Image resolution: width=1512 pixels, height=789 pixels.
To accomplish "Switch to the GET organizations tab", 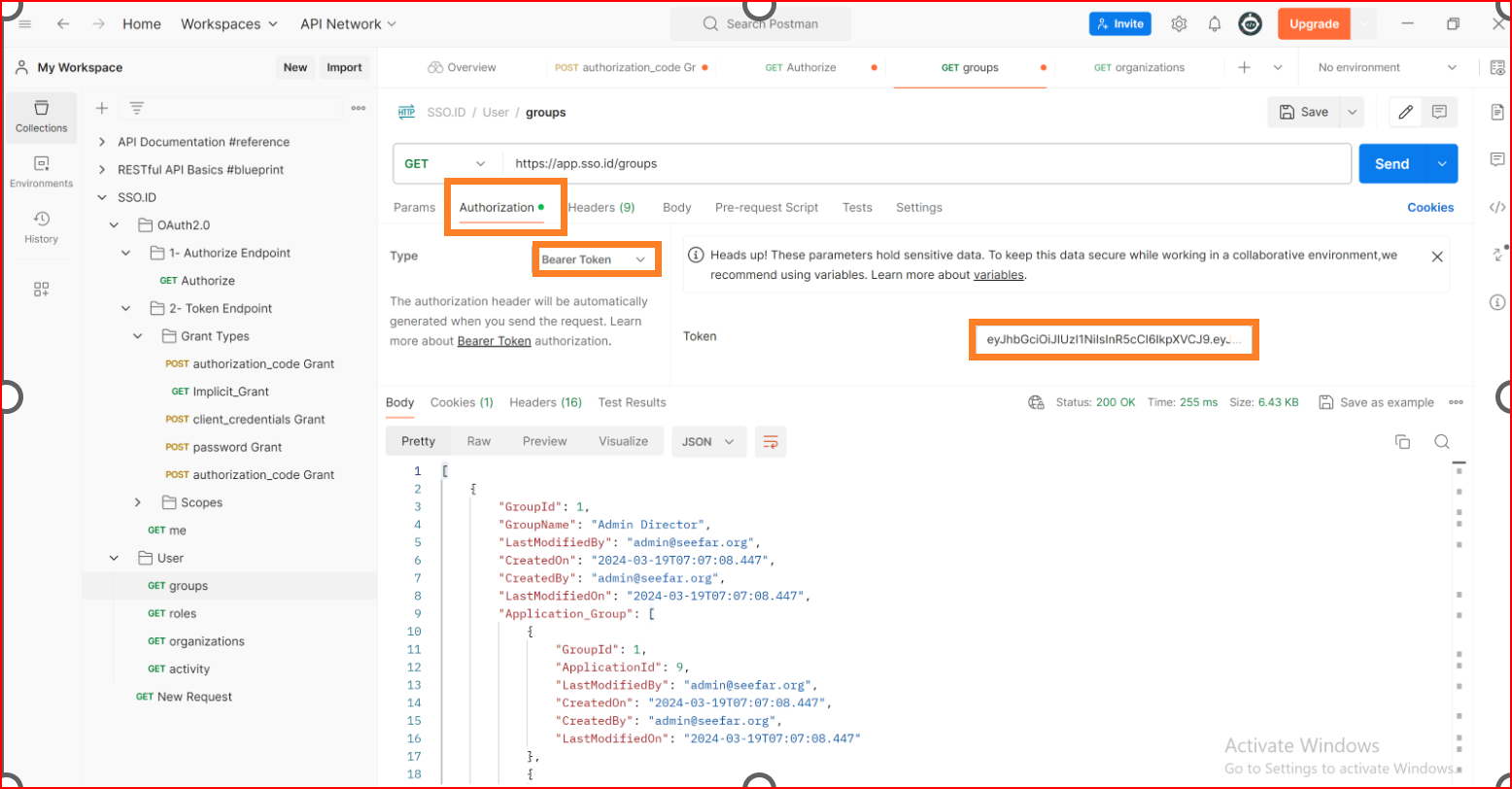I will pos(1139,67).
